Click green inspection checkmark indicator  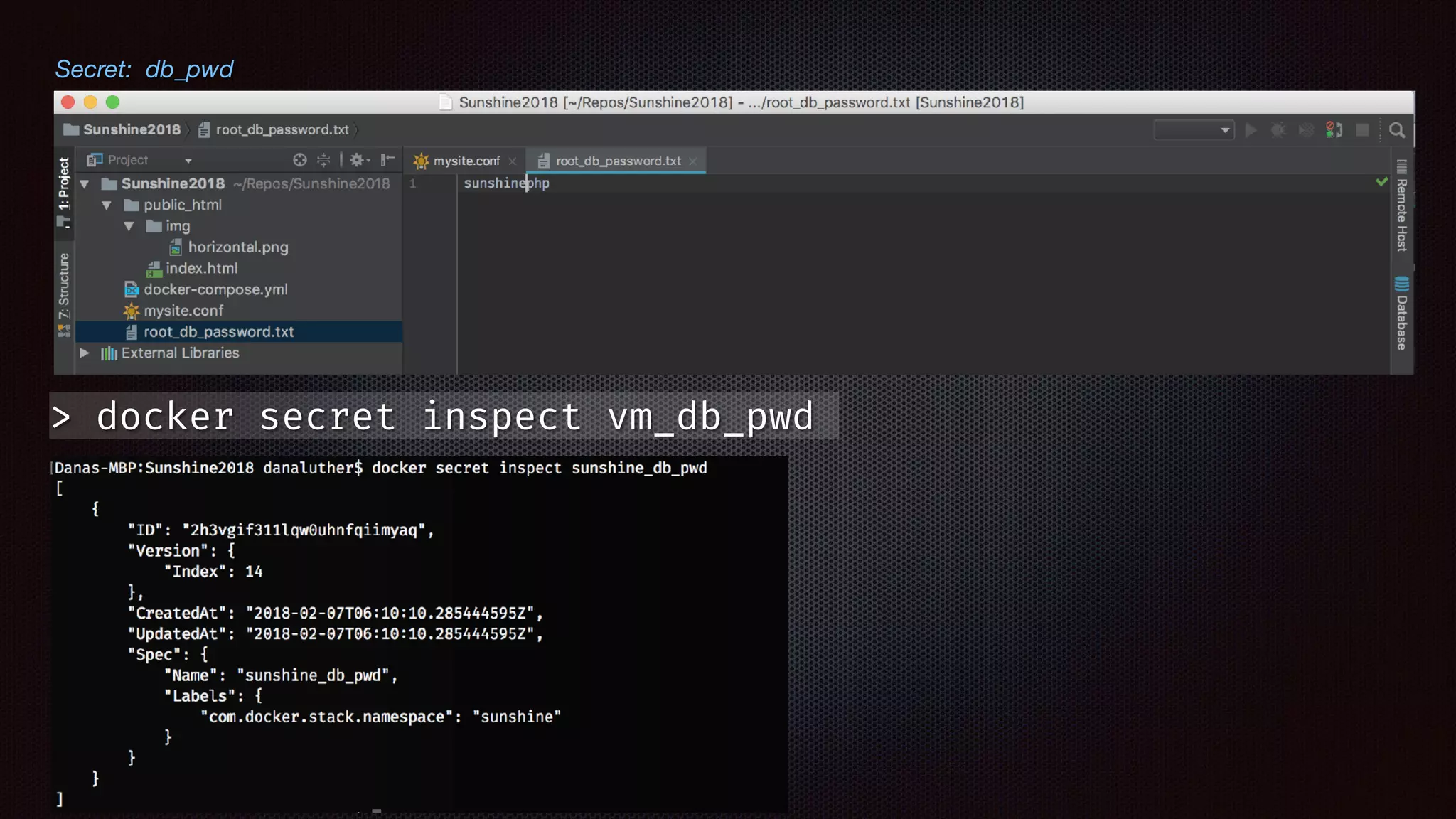coord(1381,182)
